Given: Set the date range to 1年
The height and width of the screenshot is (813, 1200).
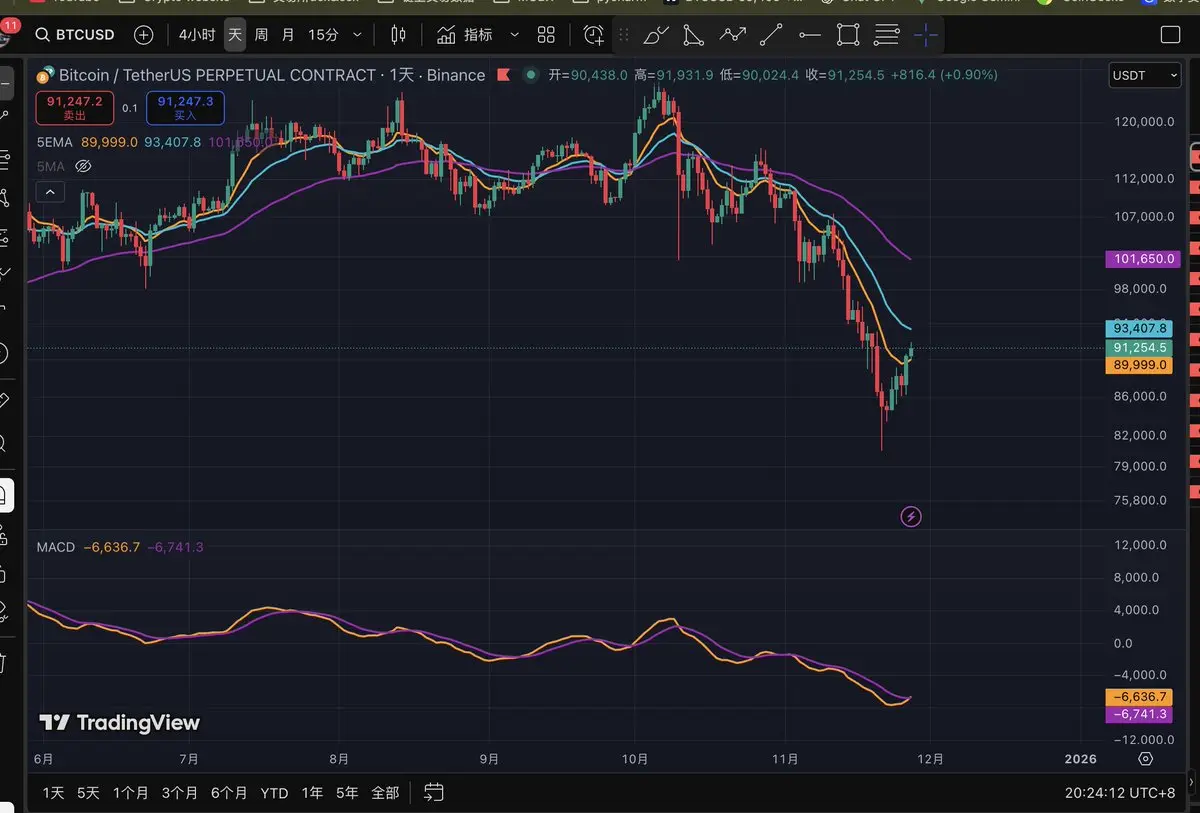Looking at the screenshot, I should pyautogui.click(x=312, y=793).
